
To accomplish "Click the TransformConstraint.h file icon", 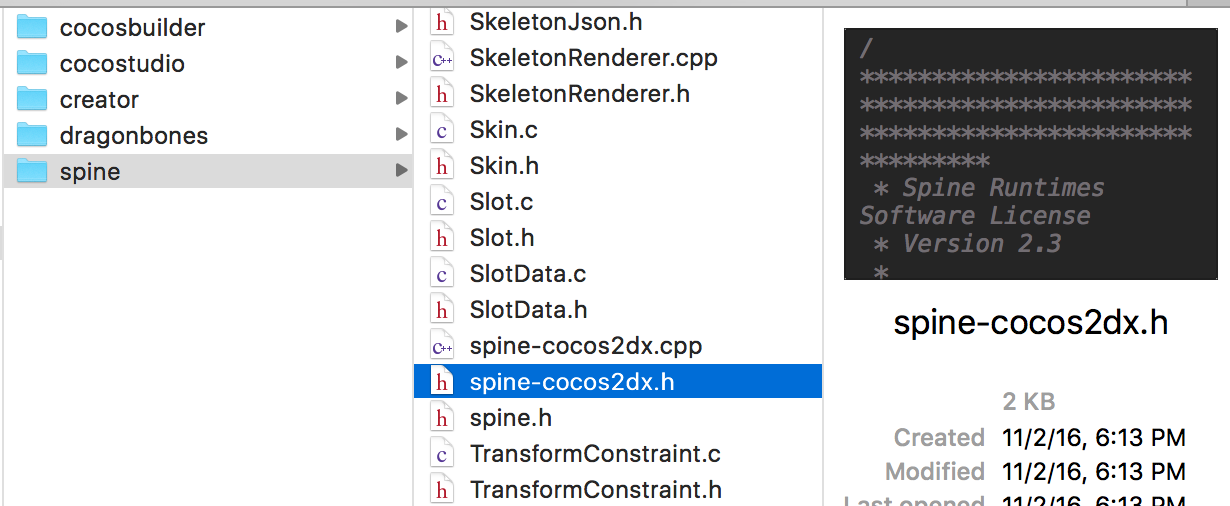I will tap(441, 490).
